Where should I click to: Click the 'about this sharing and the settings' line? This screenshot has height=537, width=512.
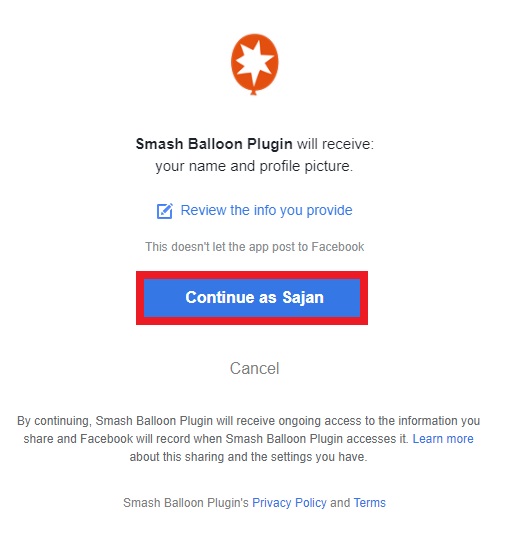(x=248, y=457)
